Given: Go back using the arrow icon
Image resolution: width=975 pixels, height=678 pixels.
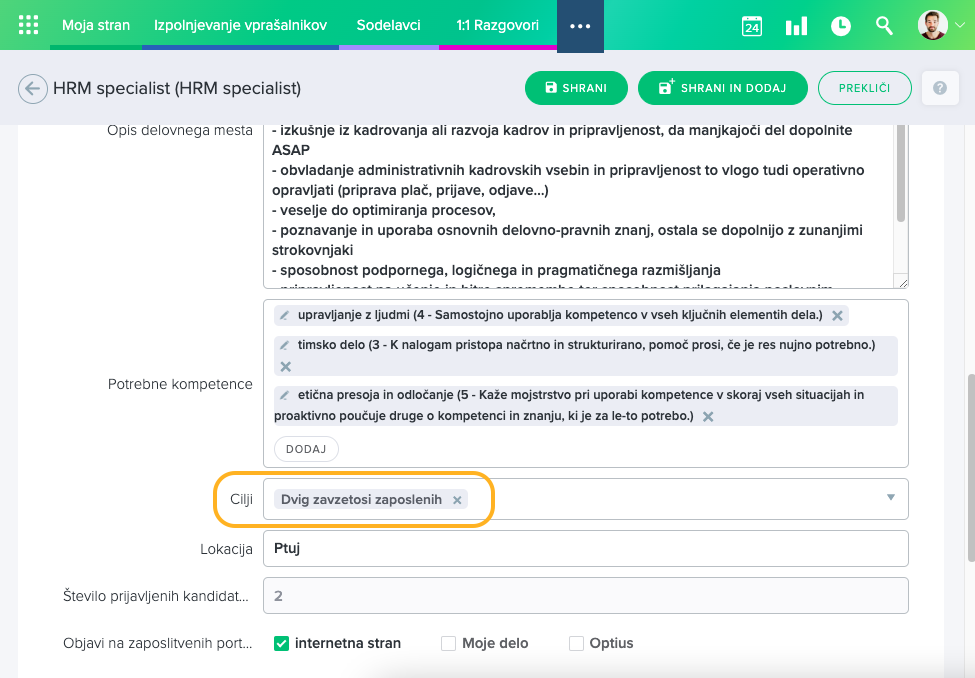Looking at the screenshot, I should (32, 88).
